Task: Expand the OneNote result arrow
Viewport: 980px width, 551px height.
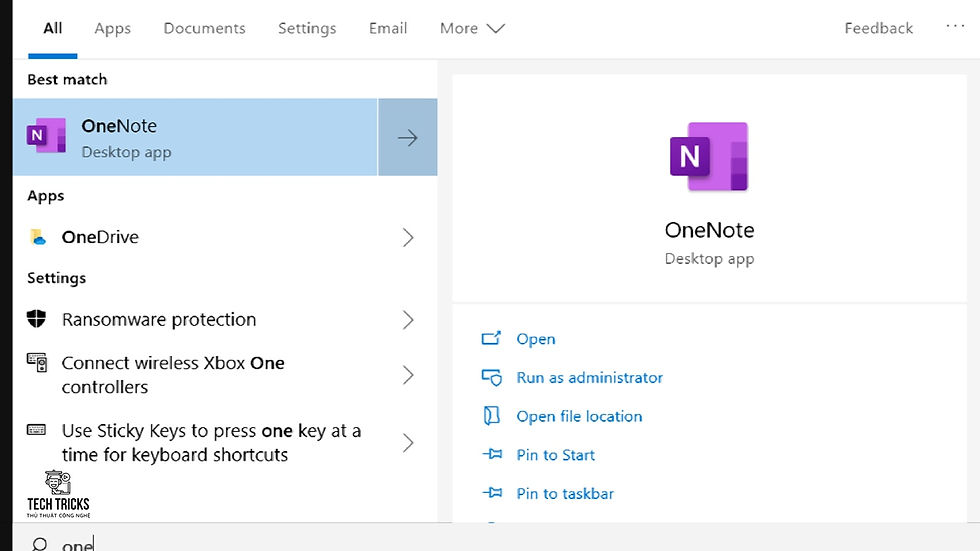Action: coord(408,137)
